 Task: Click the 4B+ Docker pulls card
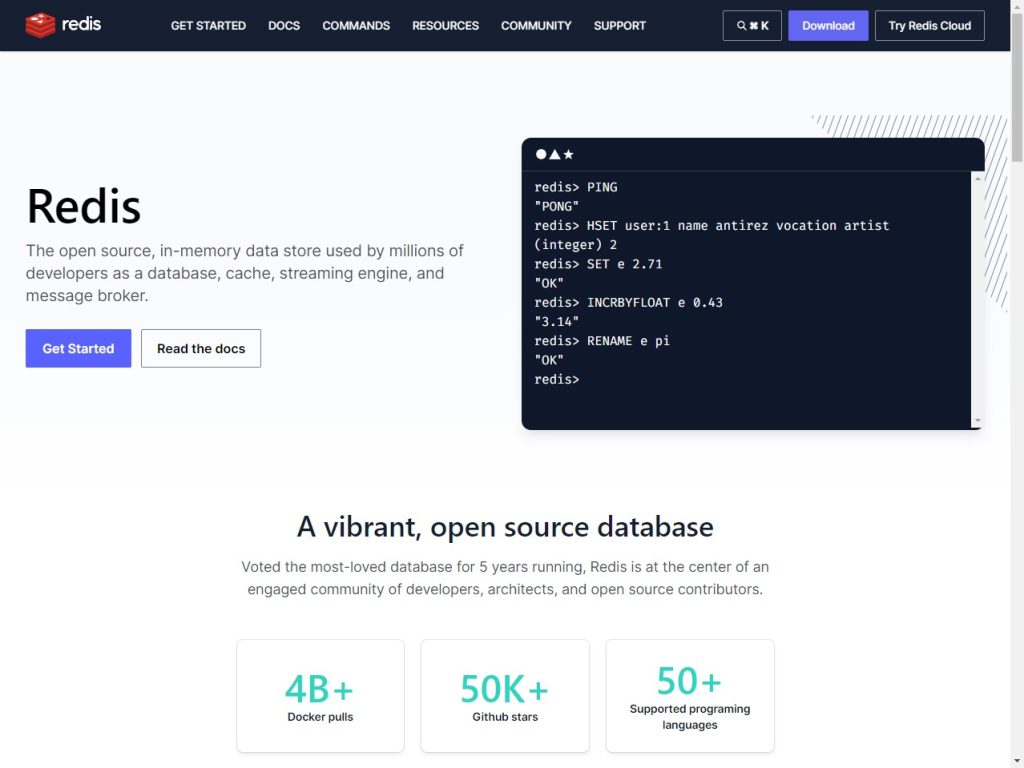(321, 696)
